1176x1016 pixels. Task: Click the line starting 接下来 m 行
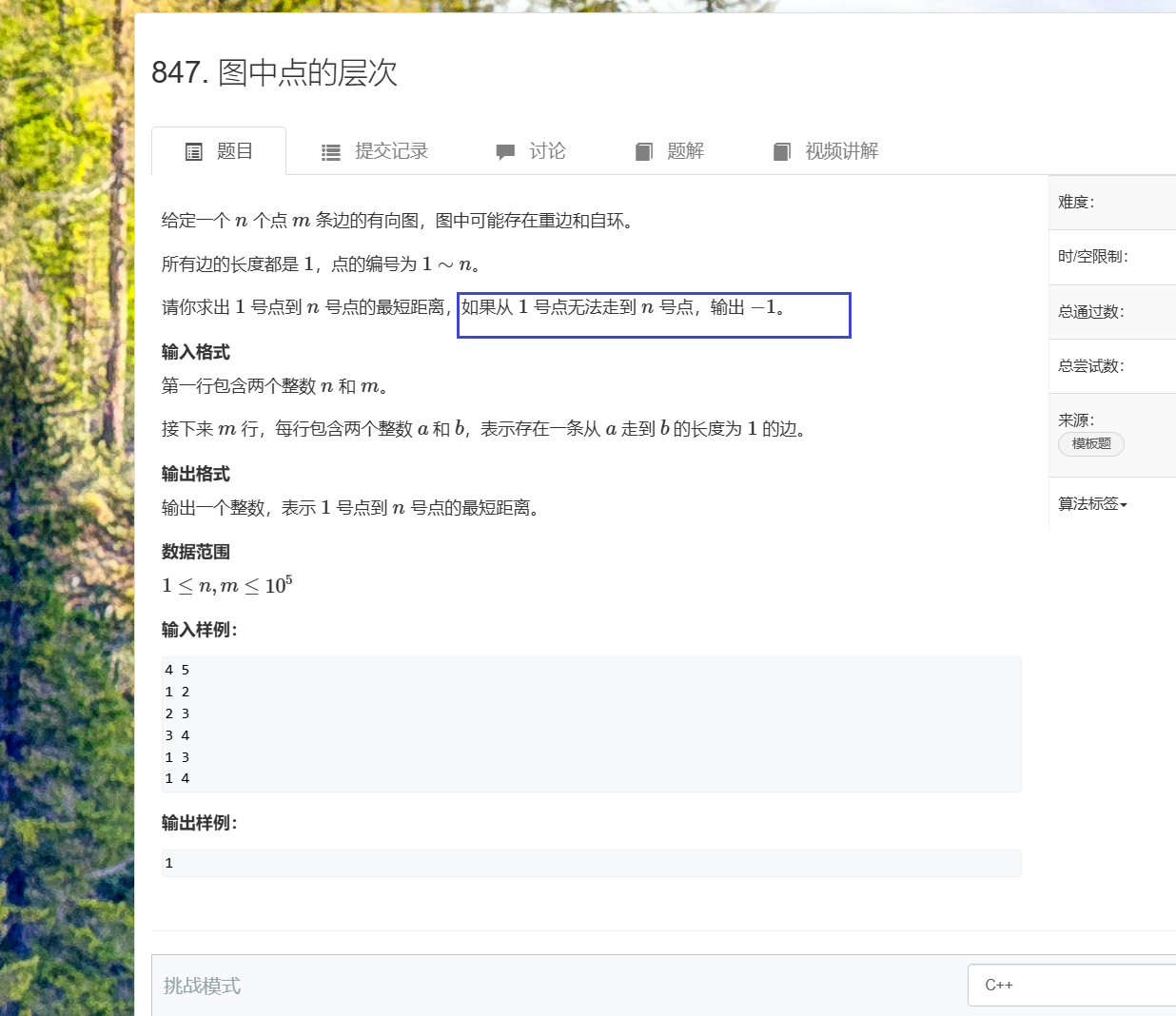pos(486,429)
